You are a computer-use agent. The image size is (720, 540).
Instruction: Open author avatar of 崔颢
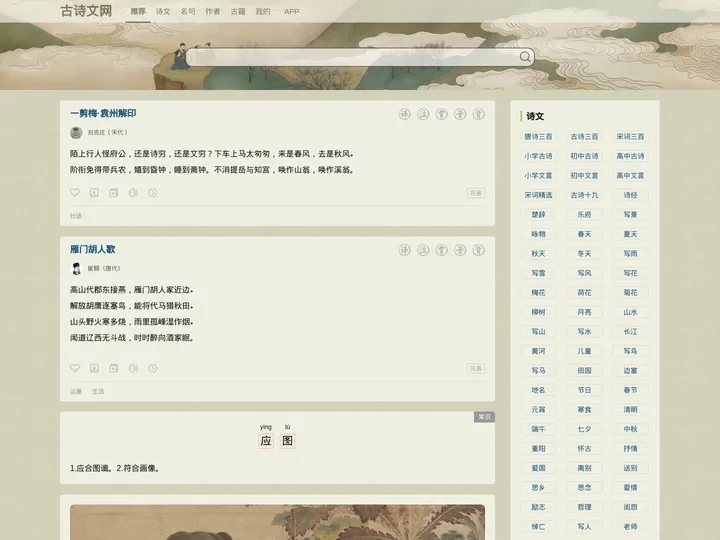[x=76, y=268]
